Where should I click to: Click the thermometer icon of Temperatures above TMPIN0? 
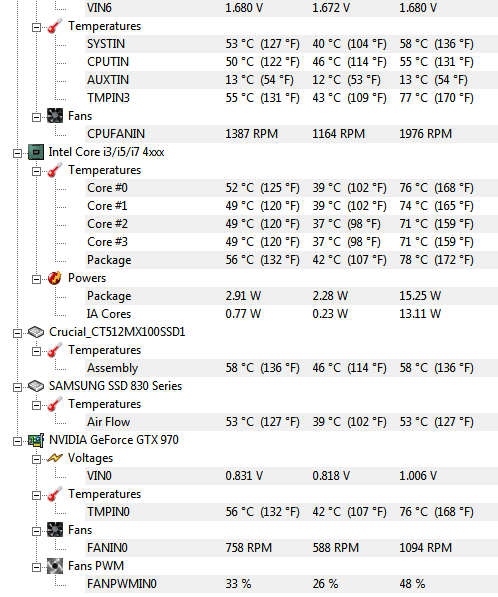click(55, 494)
